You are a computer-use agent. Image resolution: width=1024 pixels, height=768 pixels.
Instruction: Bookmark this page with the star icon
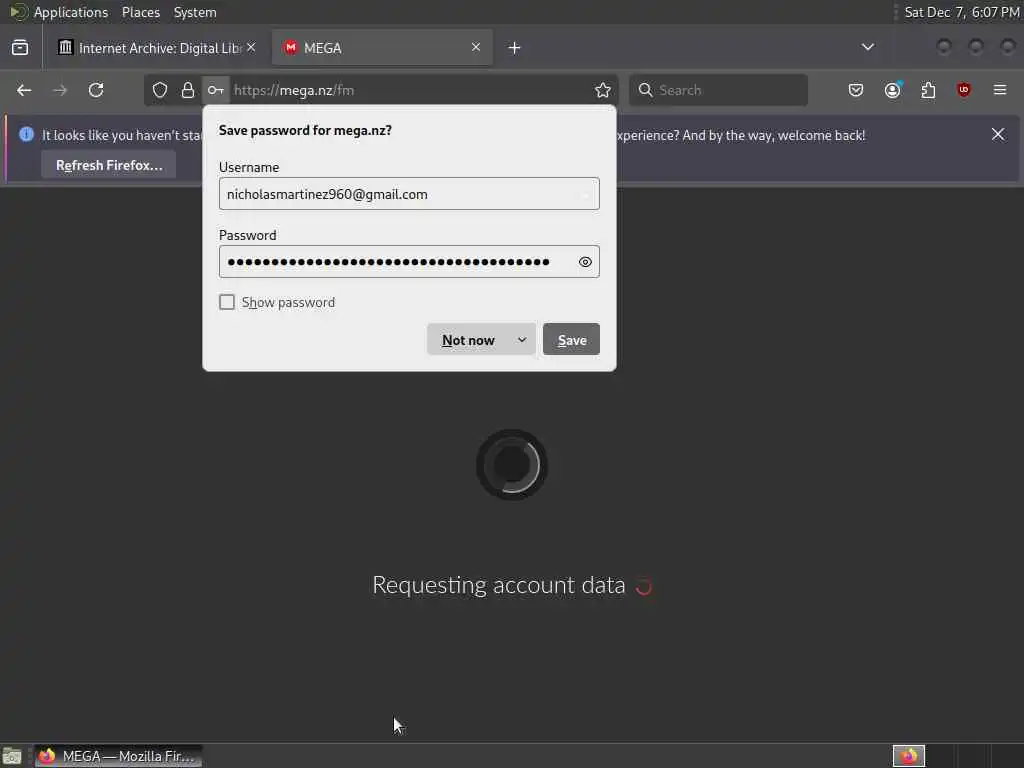click(603, 90)
